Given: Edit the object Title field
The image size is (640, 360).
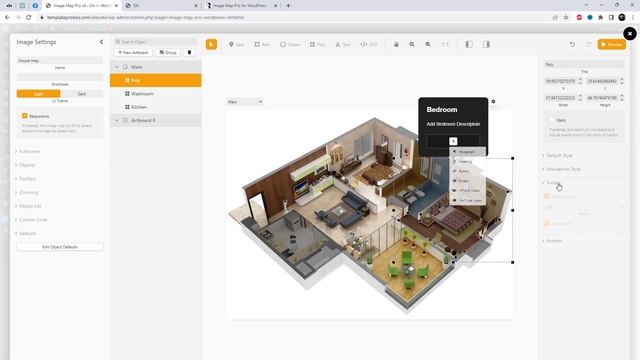Looking at the screenshot, I should click(584, 64).
